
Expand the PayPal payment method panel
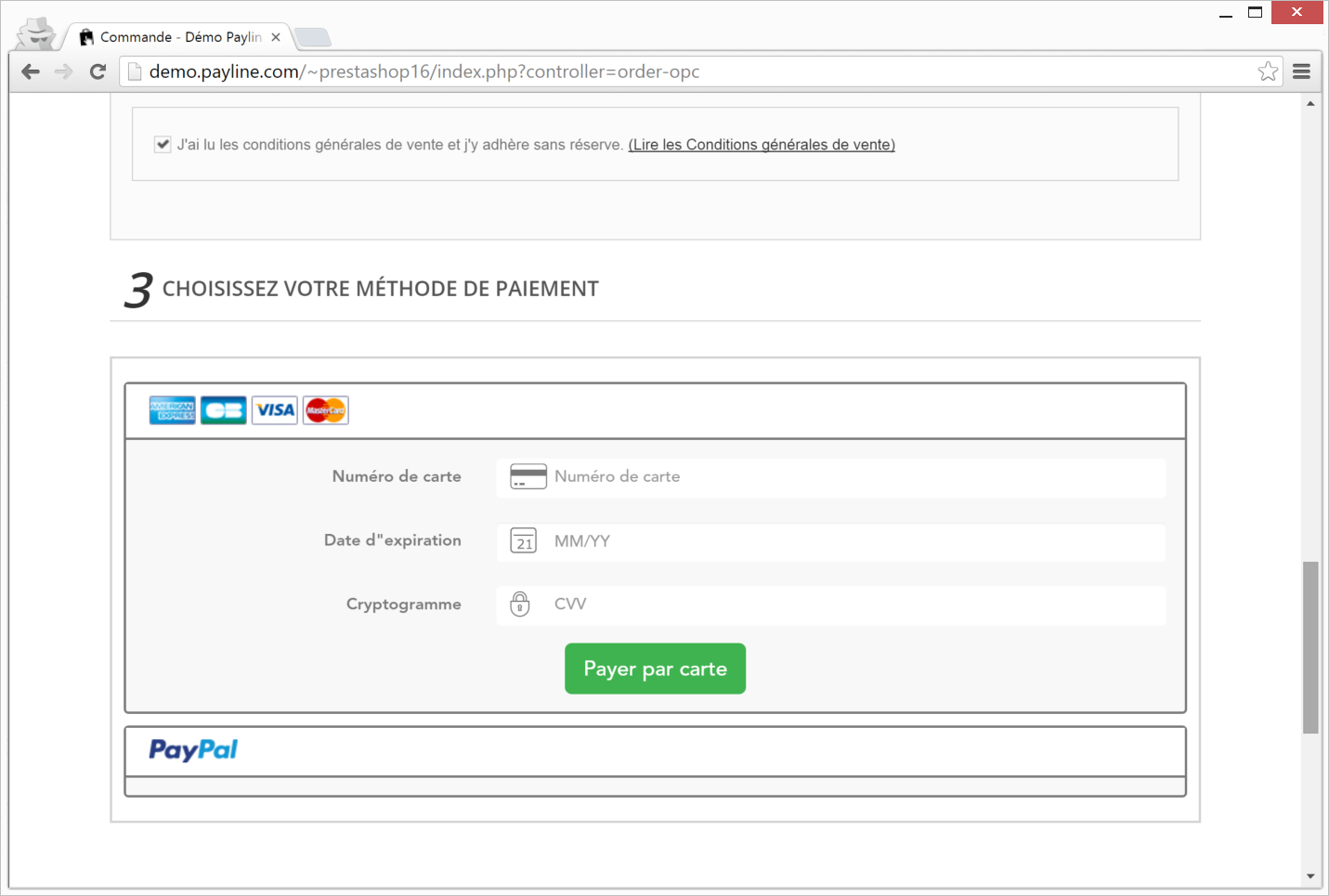click(x=656, y=751)
